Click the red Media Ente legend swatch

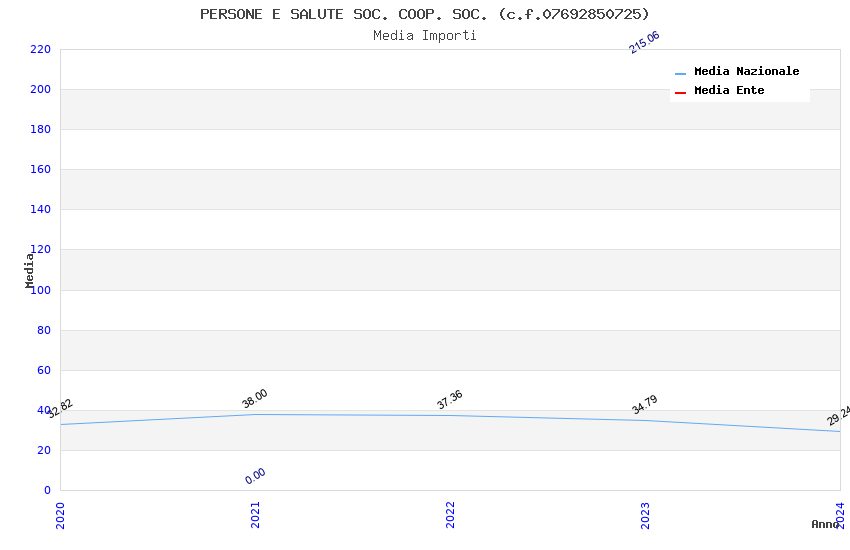tap(680, 93)
